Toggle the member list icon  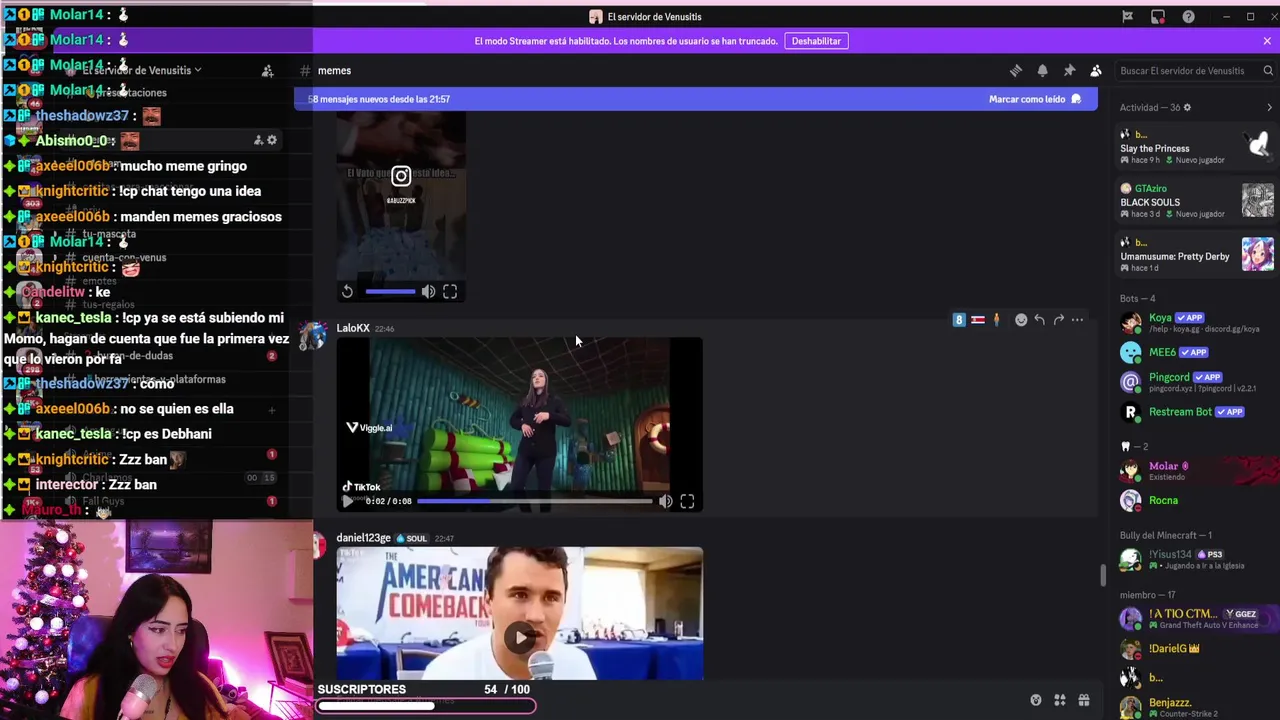coord(1096,71)
